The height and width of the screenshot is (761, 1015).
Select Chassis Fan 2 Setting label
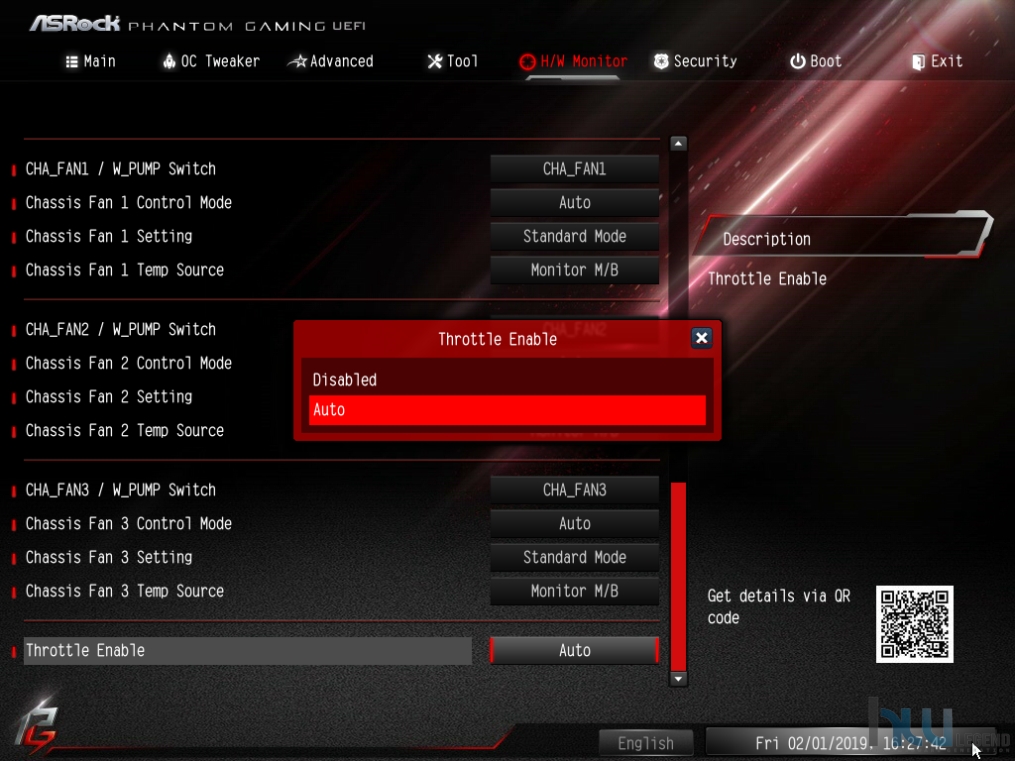[x=109, y=397]
